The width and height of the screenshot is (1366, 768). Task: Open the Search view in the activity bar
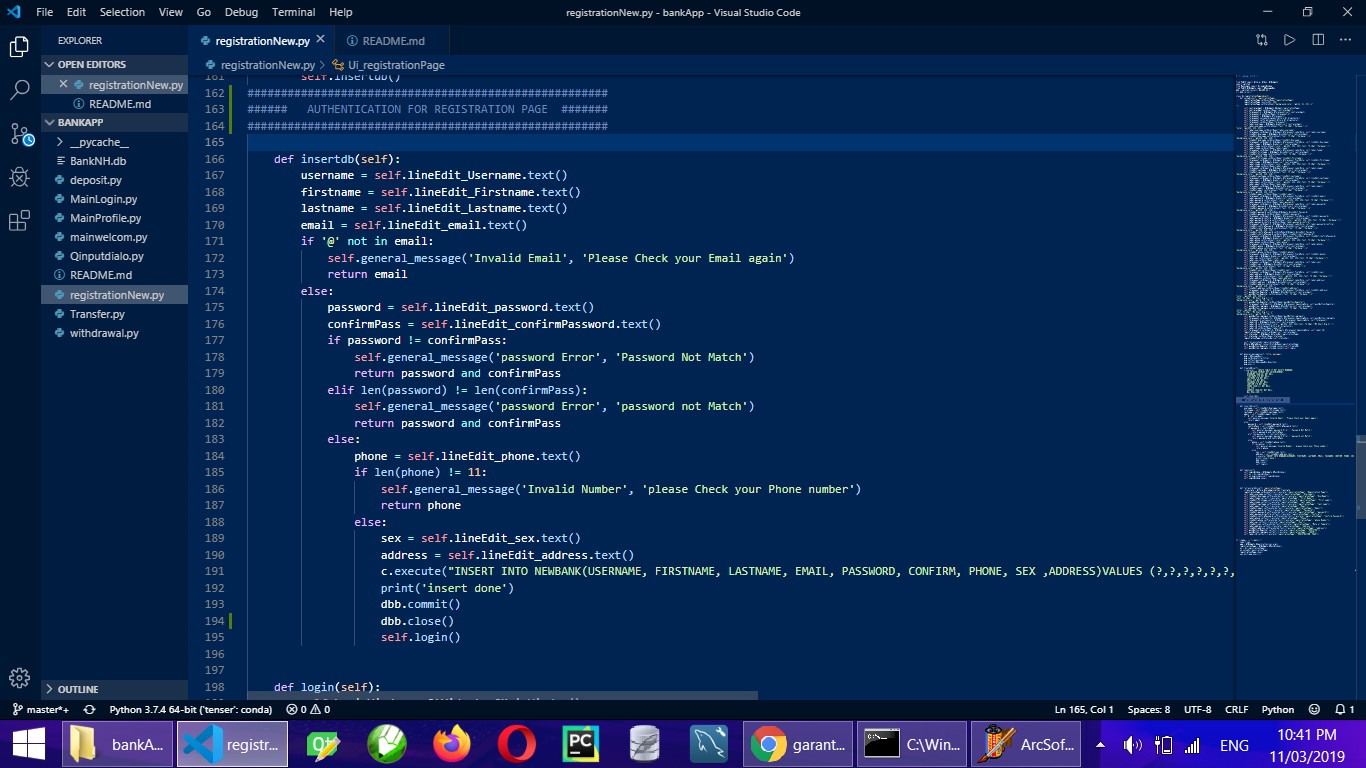(x=19, y=90)
